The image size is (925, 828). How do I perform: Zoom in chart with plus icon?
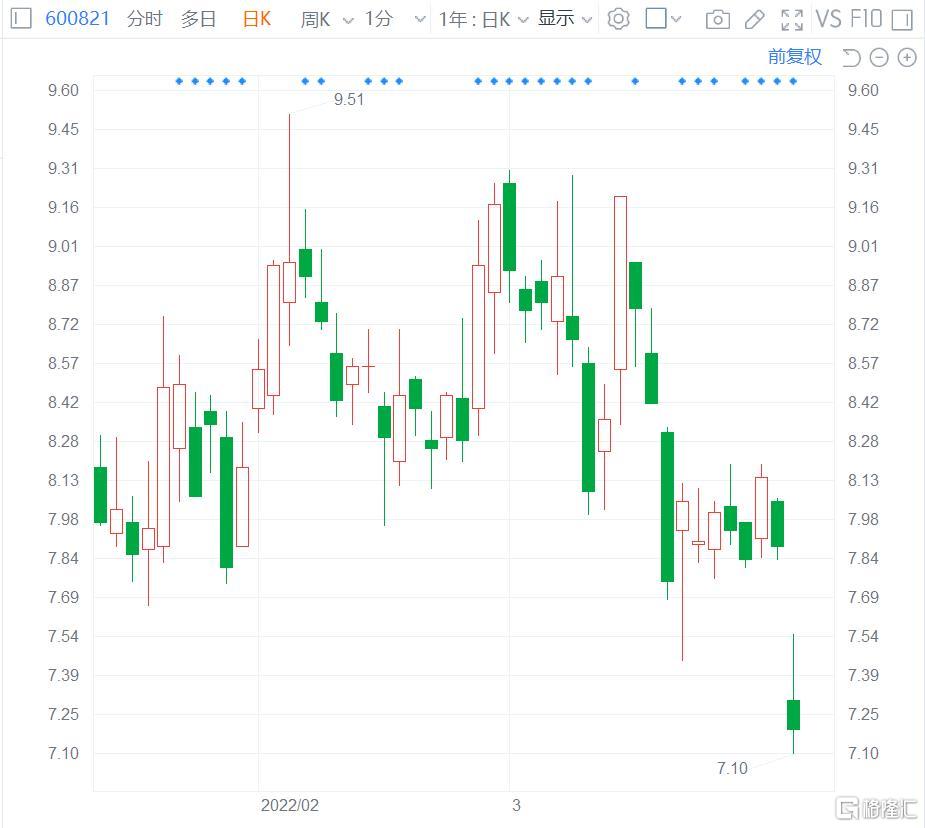907,57
